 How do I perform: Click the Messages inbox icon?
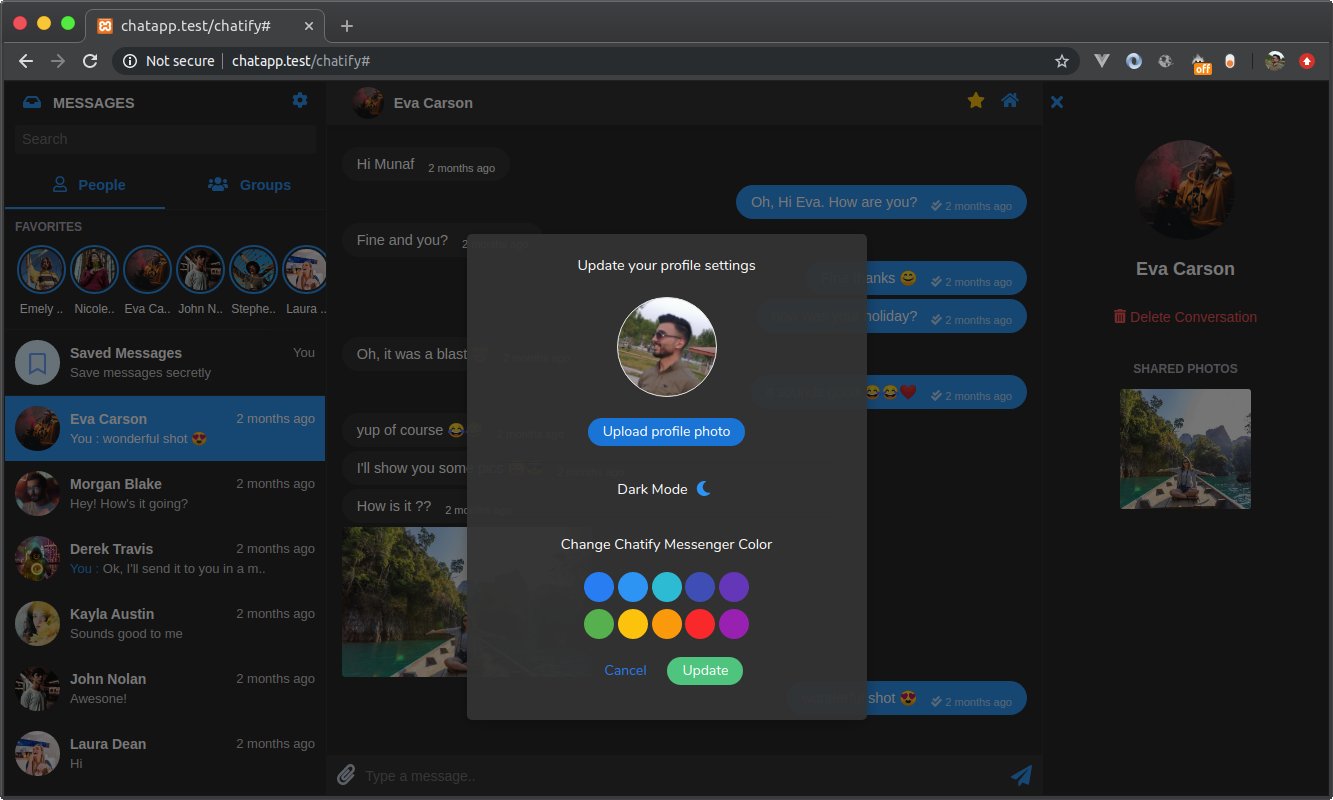tap(33, 102)
